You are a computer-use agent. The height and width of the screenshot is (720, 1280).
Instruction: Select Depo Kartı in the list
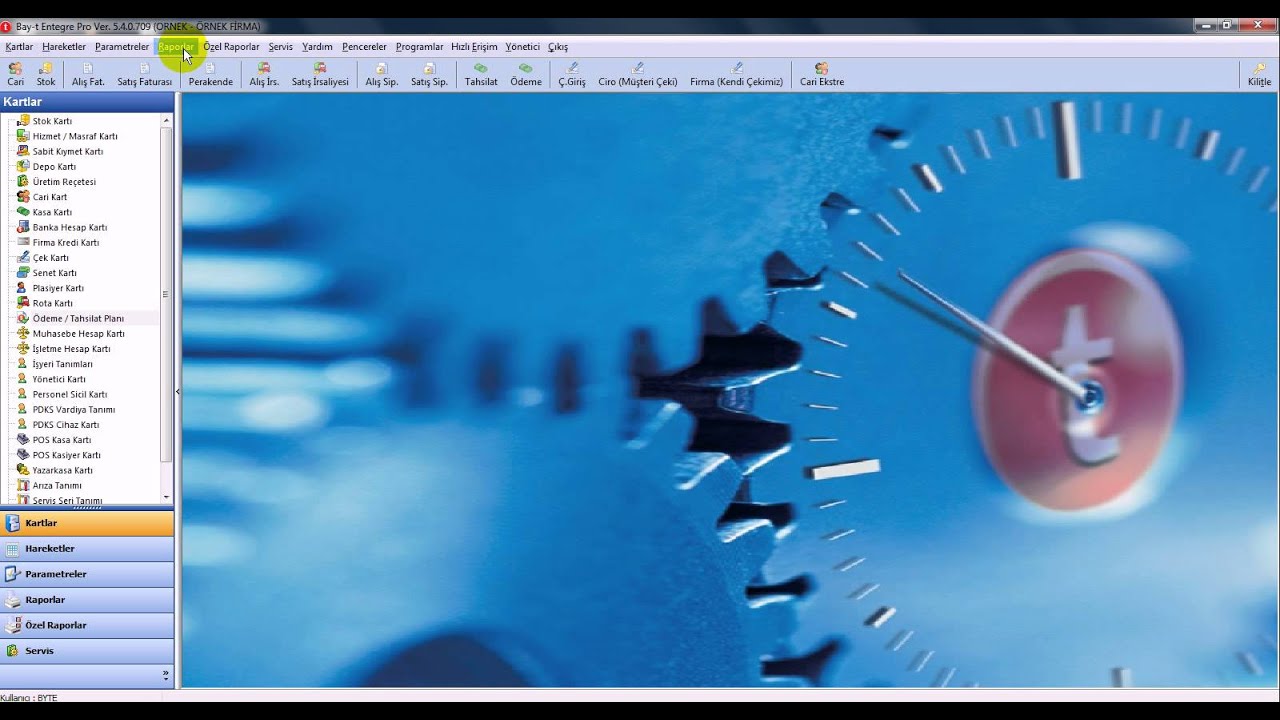click(54, 167)
